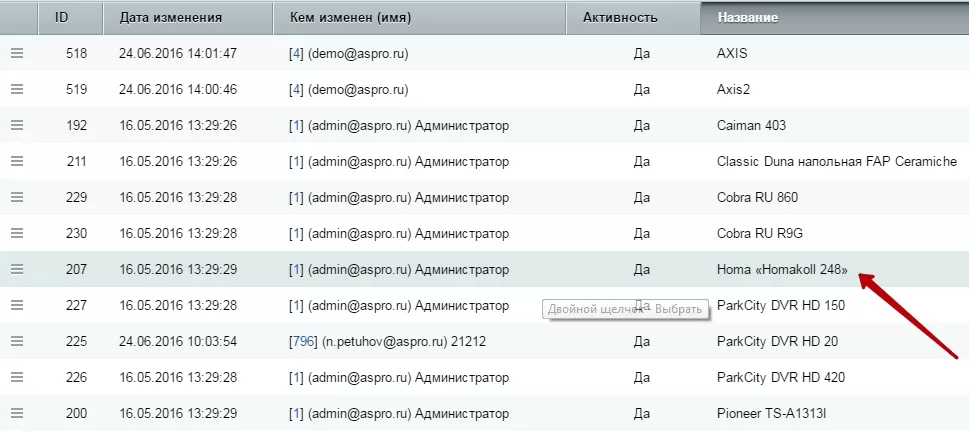This screenshot has width=969, height=432.
Task: Open actions icon for ParkCity DVR HD 150
Action: pos(17,305)
